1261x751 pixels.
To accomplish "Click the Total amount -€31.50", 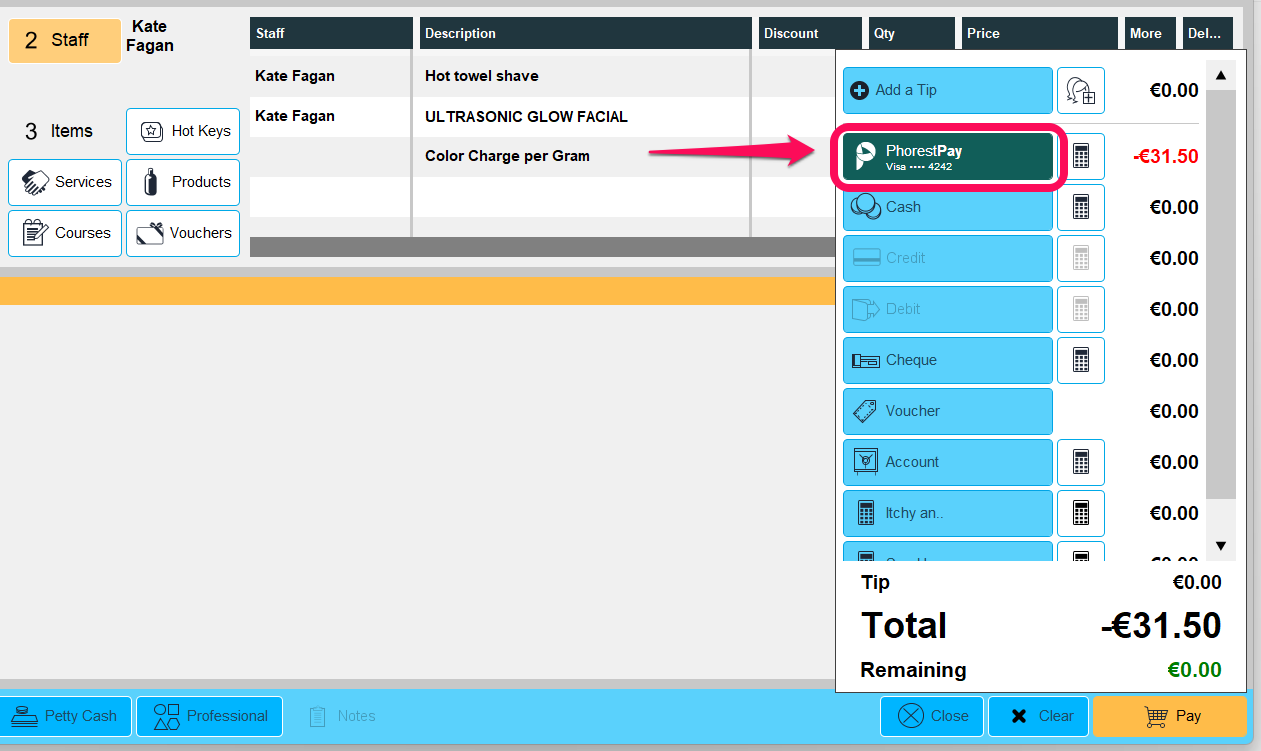I will pyautogui.click(x=1161, y=626).
